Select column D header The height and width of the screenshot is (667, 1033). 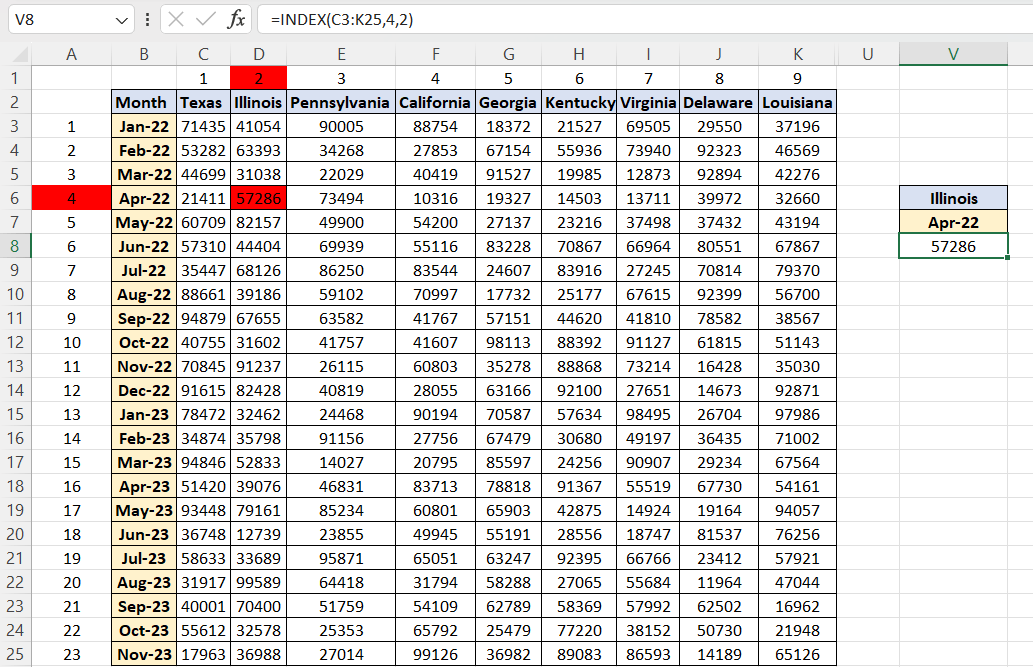coord(259,54)
